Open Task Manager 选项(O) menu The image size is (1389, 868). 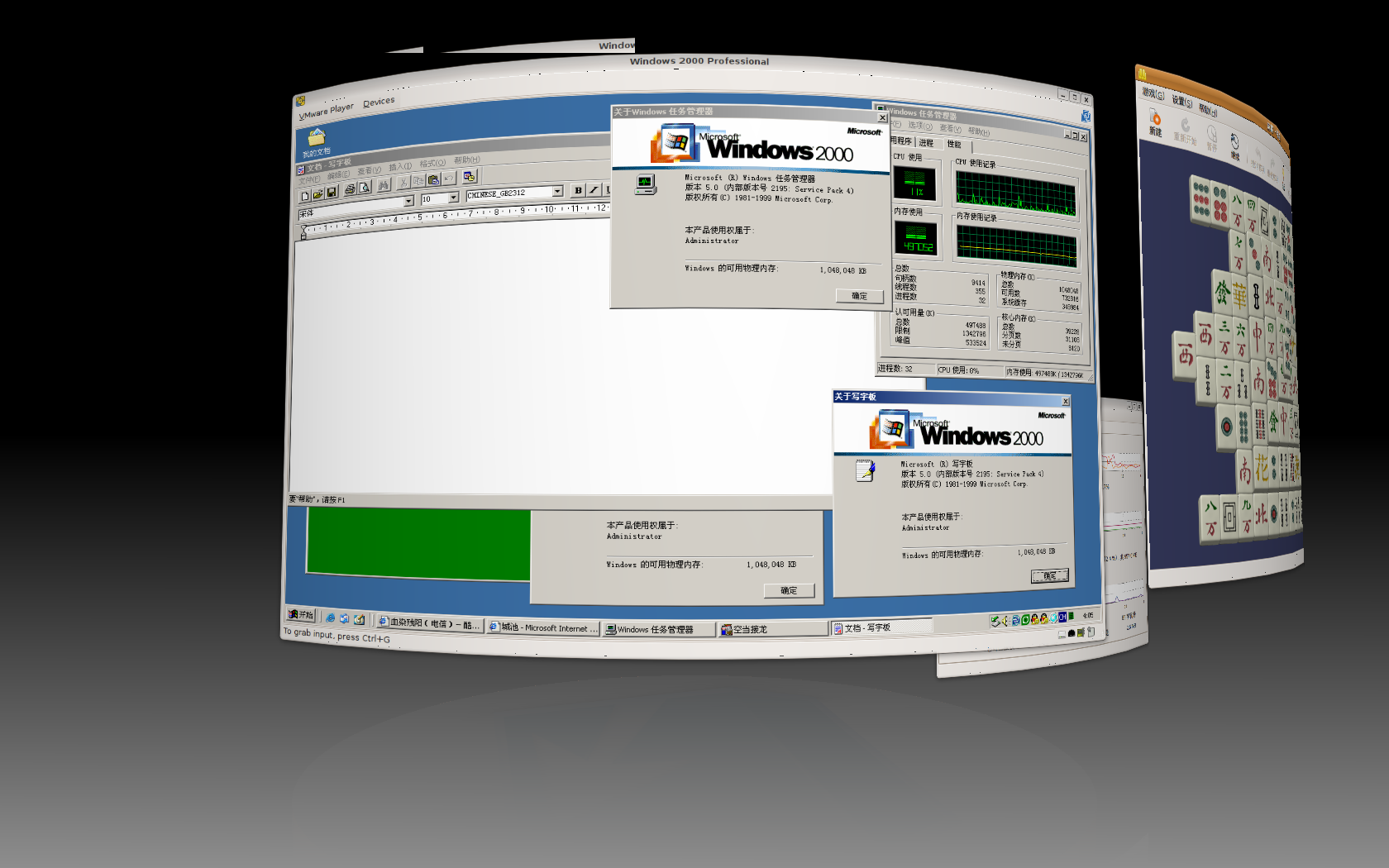(920, 126)
